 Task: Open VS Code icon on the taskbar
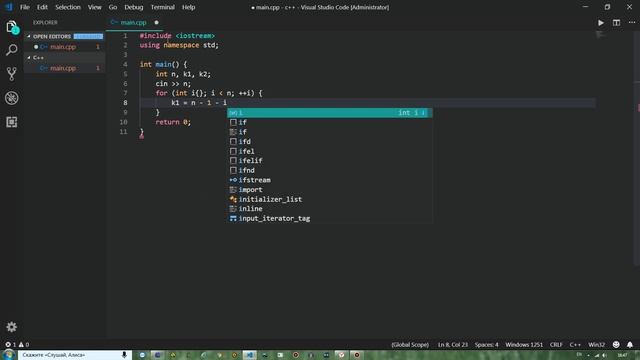(249, 355)
